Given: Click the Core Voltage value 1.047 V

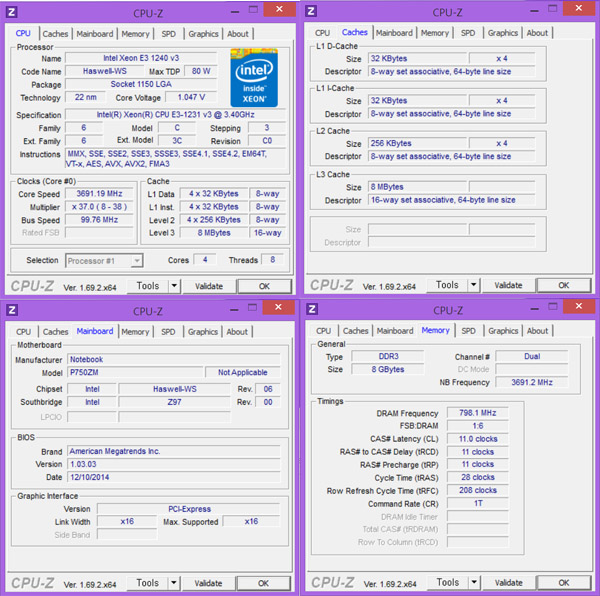Looking at the screenshot, I should click(191, 97).
